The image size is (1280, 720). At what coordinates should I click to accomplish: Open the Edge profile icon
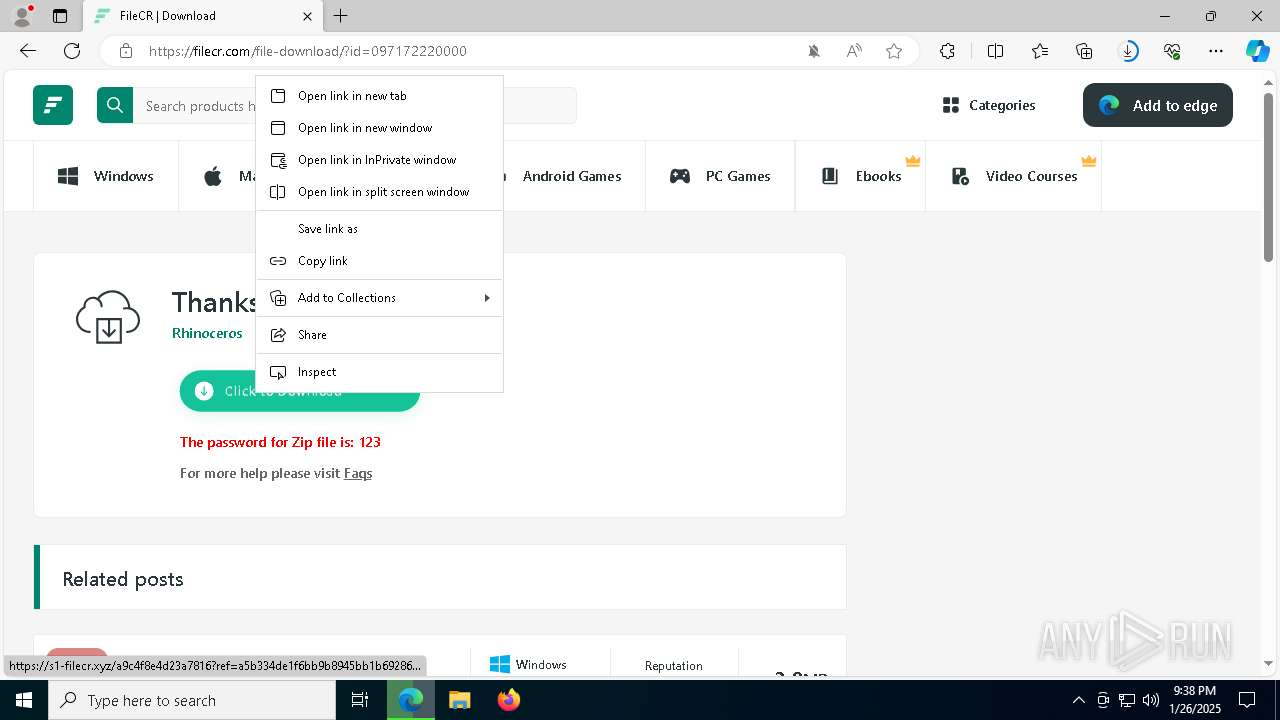pos(22,16)
